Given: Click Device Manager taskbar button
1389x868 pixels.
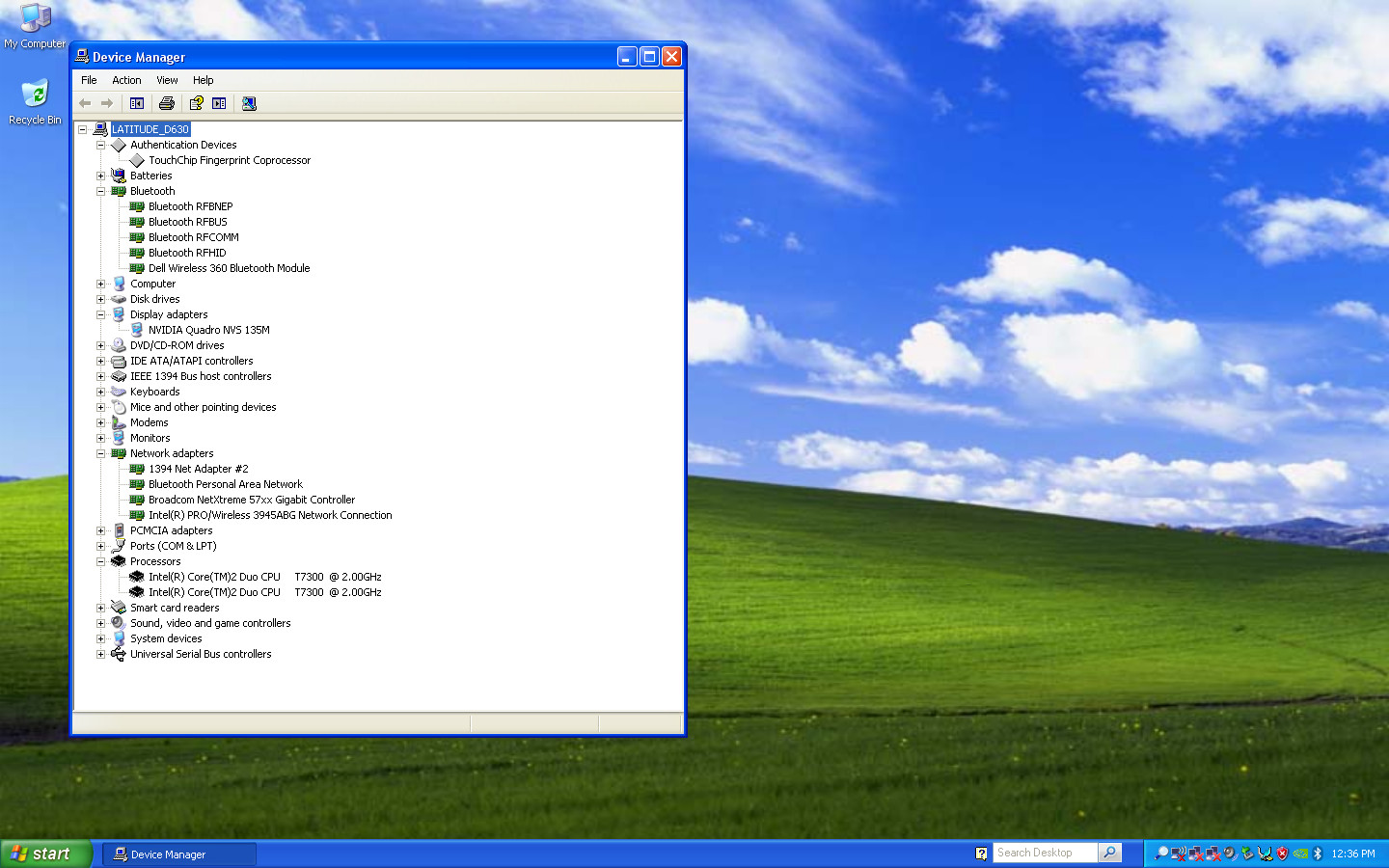Looking at the screenshot, I should 179,854.
